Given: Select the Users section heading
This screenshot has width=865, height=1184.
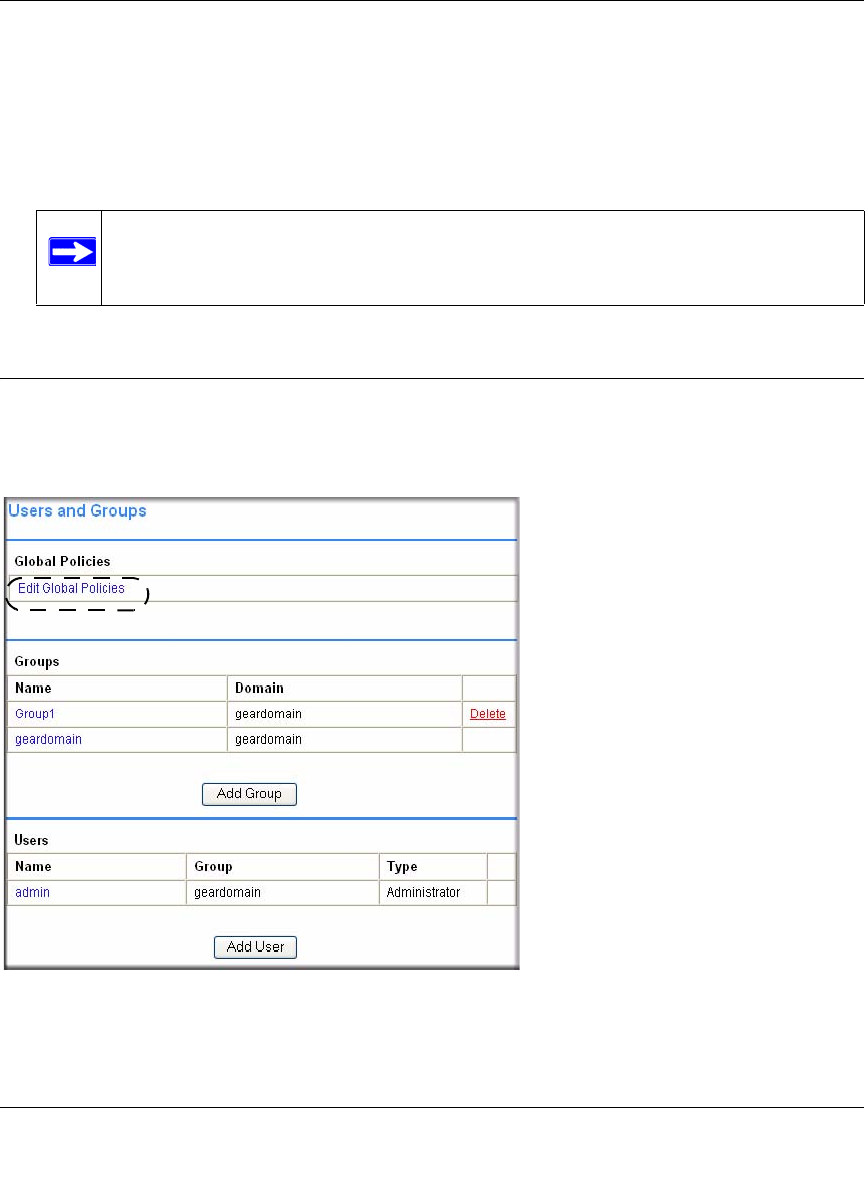Looking at the screenshot, I should click(31, 840).
